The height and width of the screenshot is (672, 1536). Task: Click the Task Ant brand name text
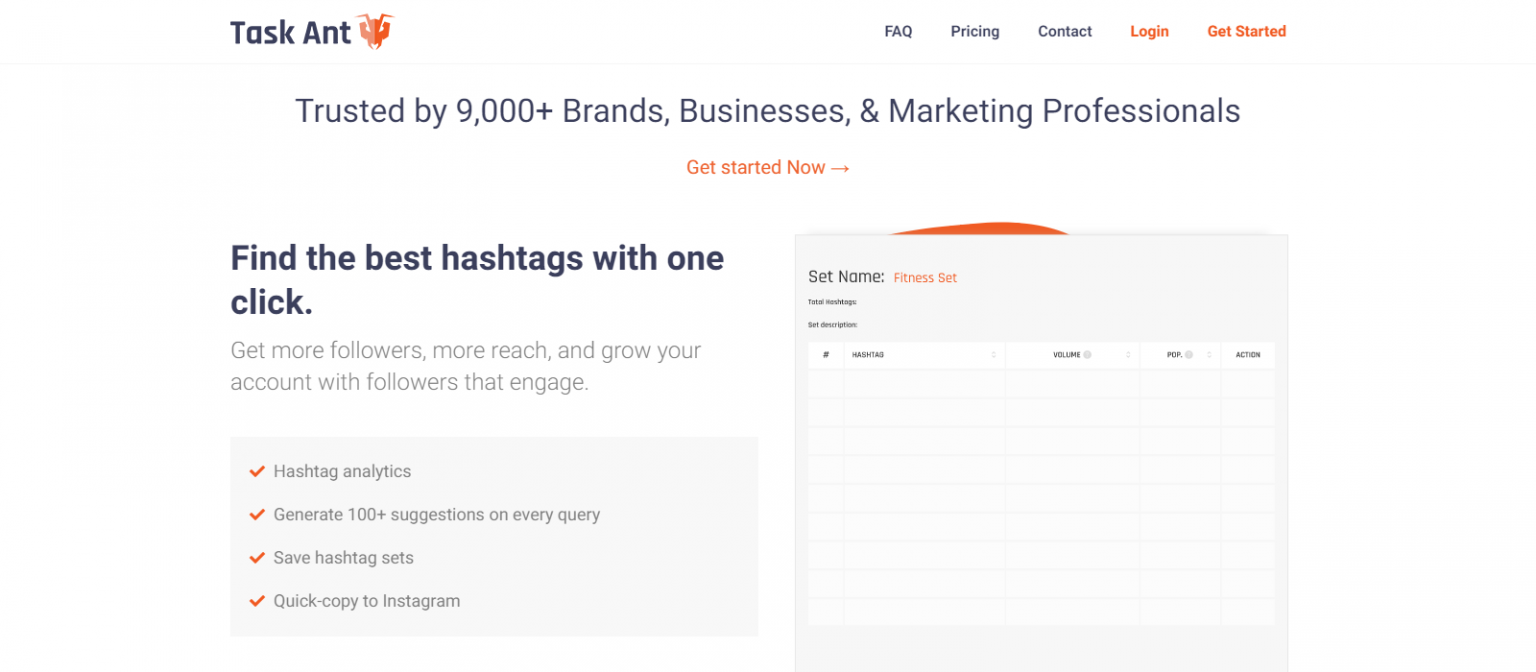pos(291,32)
